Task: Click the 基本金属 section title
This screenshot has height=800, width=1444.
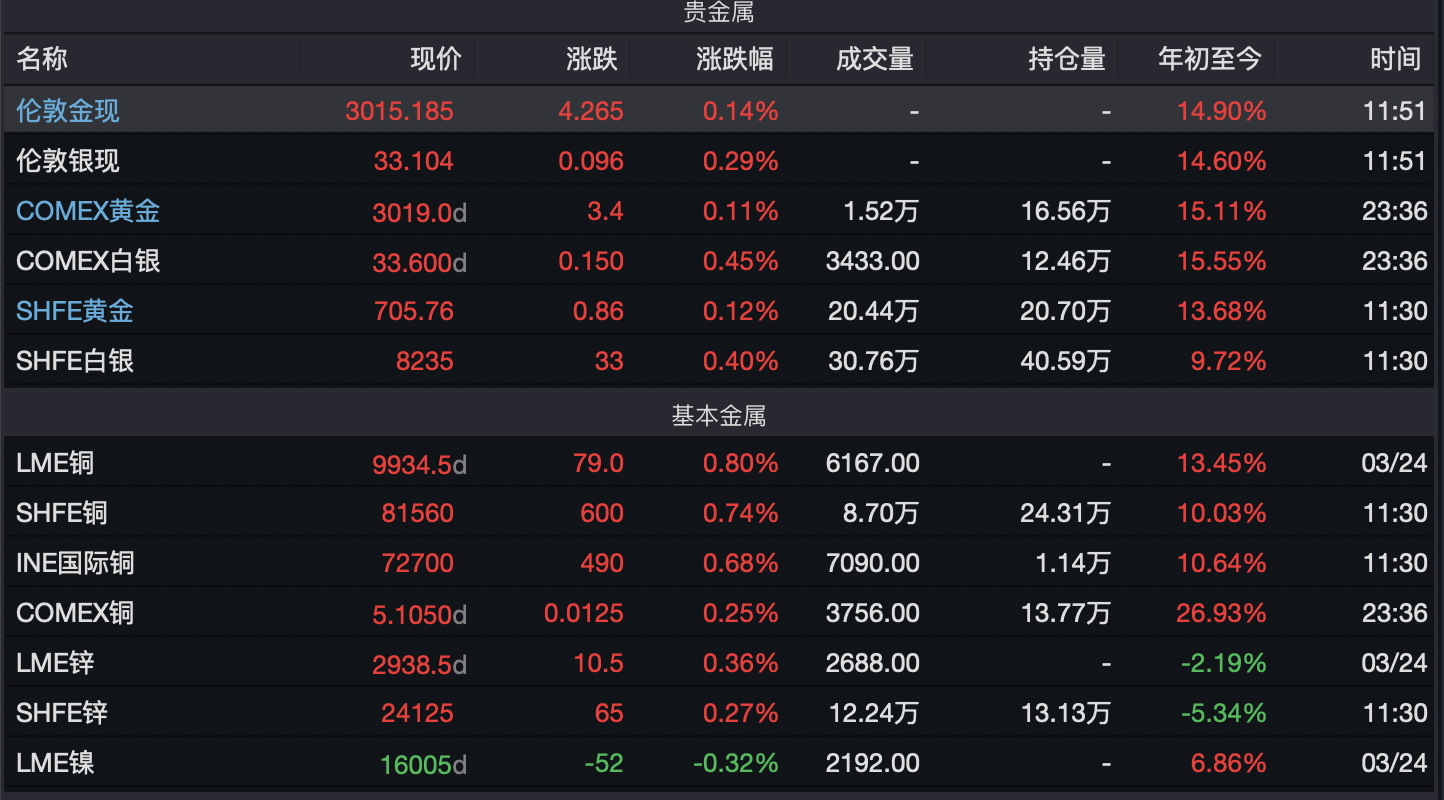Action: tap(718, 416)
